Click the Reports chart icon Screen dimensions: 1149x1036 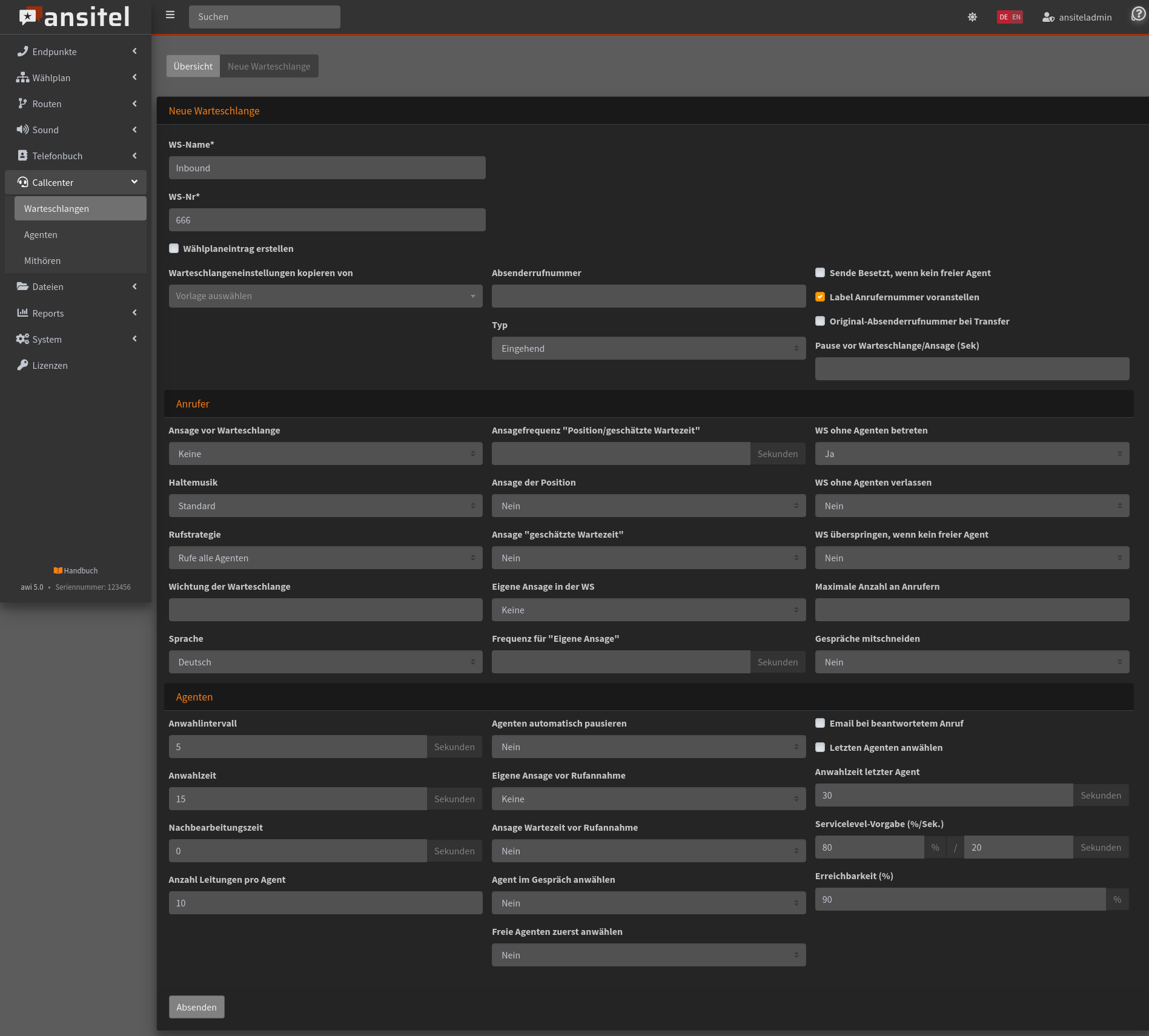click(x=22, y=313)
